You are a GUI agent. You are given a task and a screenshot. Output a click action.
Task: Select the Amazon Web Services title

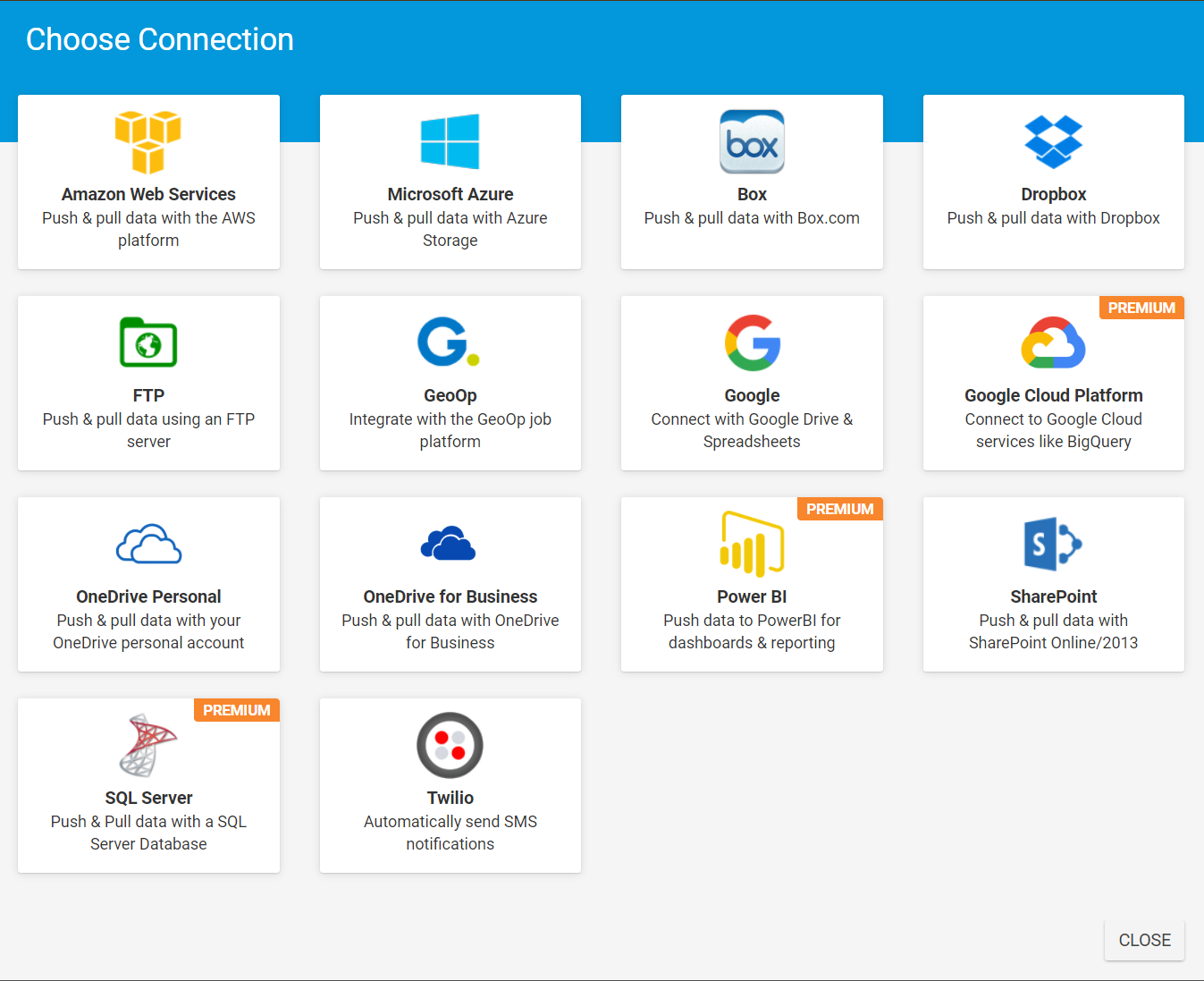[148, 194]
